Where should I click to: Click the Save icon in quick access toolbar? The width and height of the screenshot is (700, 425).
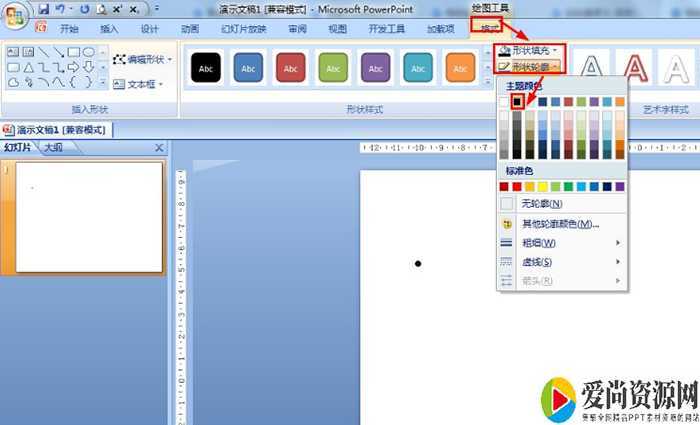[x=43, y=8]
